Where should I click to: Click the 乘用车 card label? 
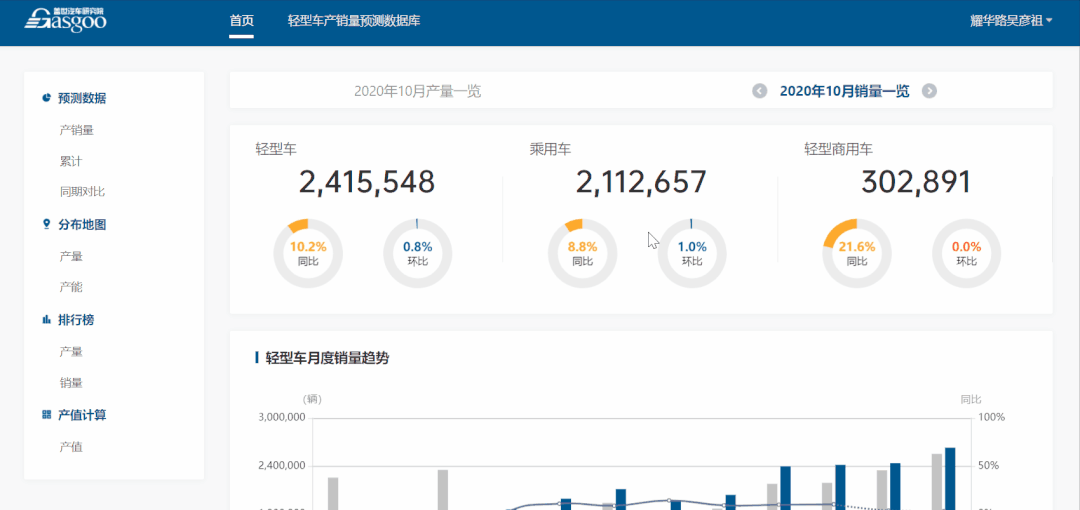[x=550, y=148]
